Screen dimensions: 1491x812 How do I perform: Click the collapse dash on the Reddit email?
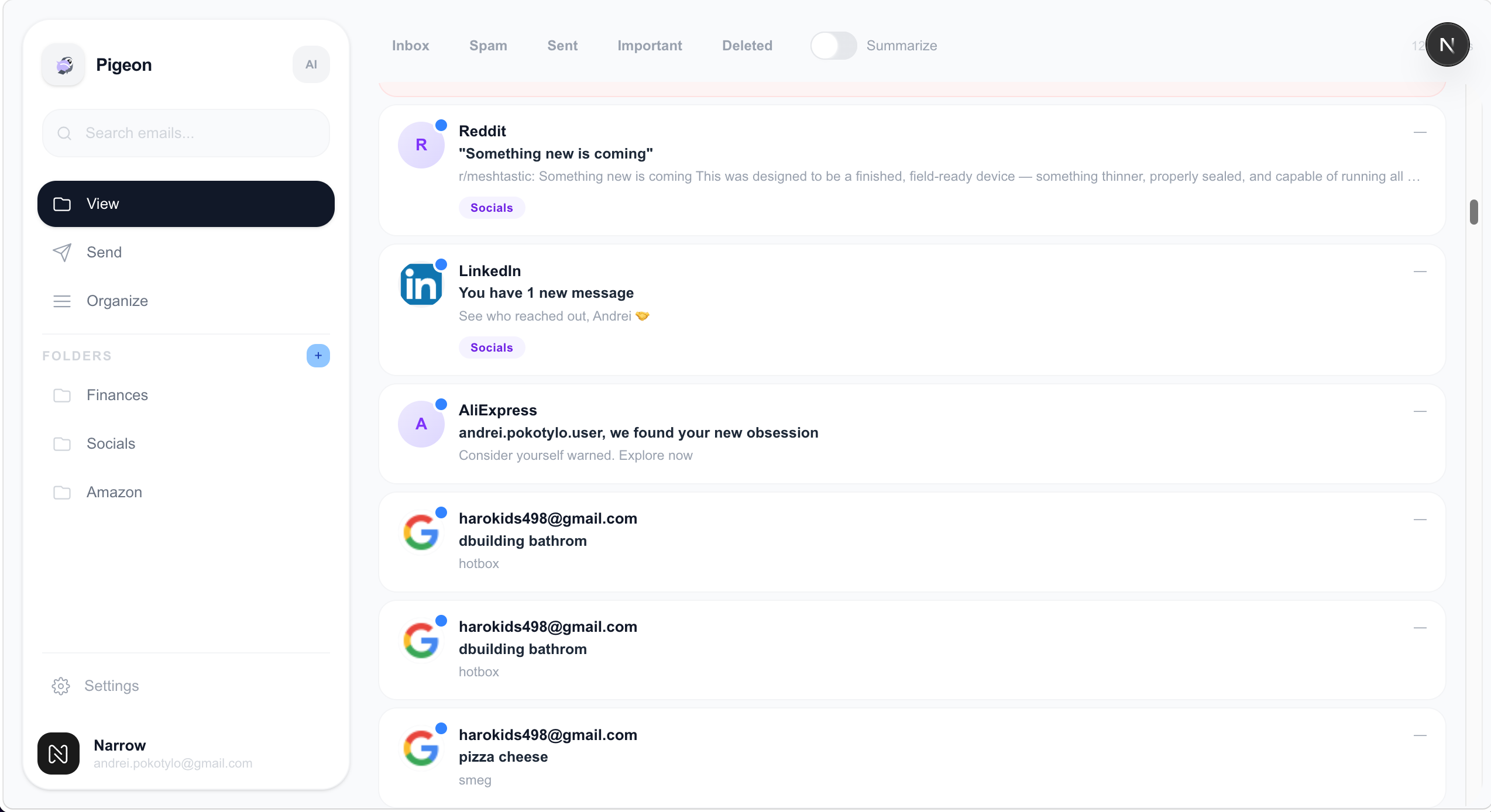pos(1420,132)
